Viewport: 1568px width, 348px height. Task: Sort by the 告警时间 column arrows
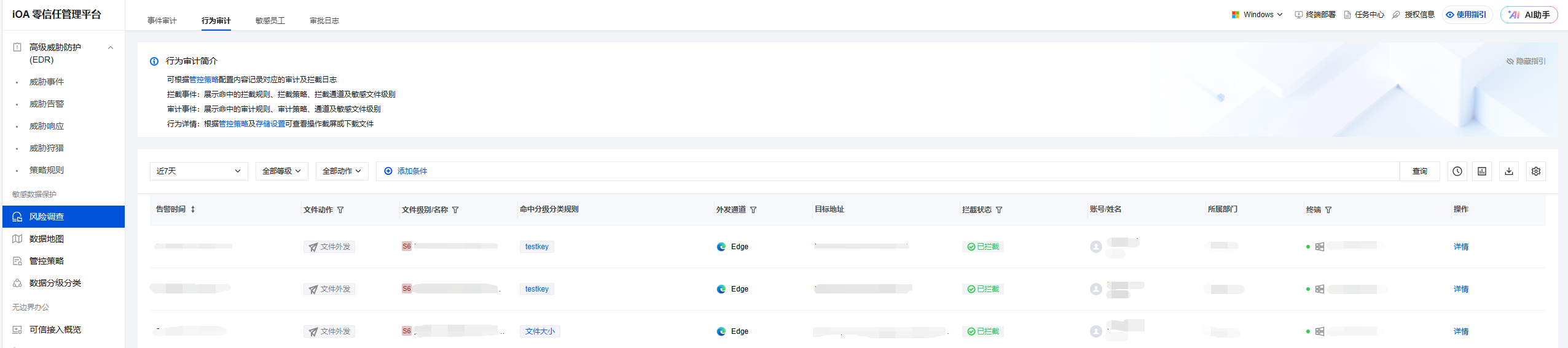pyautogui.click(x=193, y=209)
